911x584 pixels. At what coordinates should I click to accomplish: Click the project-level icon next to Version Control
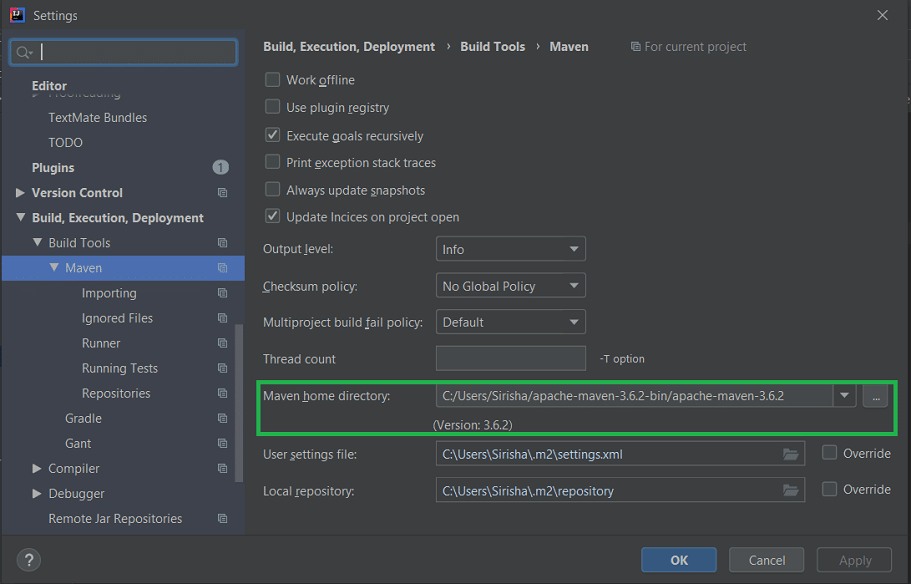223,193
